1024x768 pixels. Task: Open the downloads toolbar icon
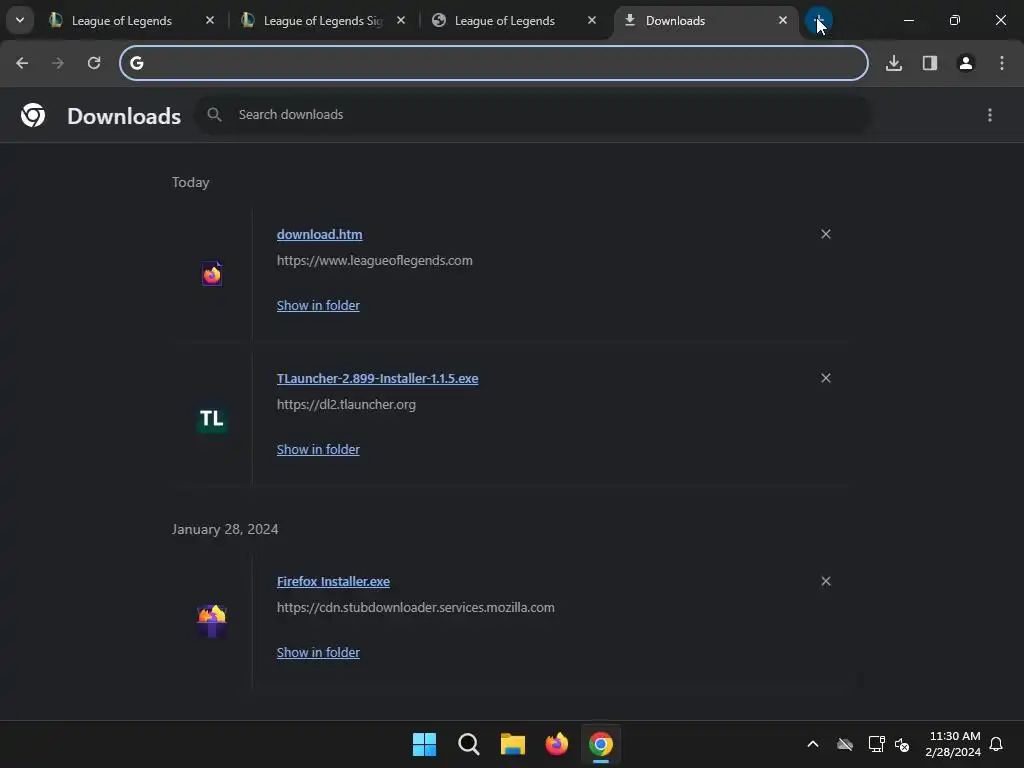pos(894,63)
